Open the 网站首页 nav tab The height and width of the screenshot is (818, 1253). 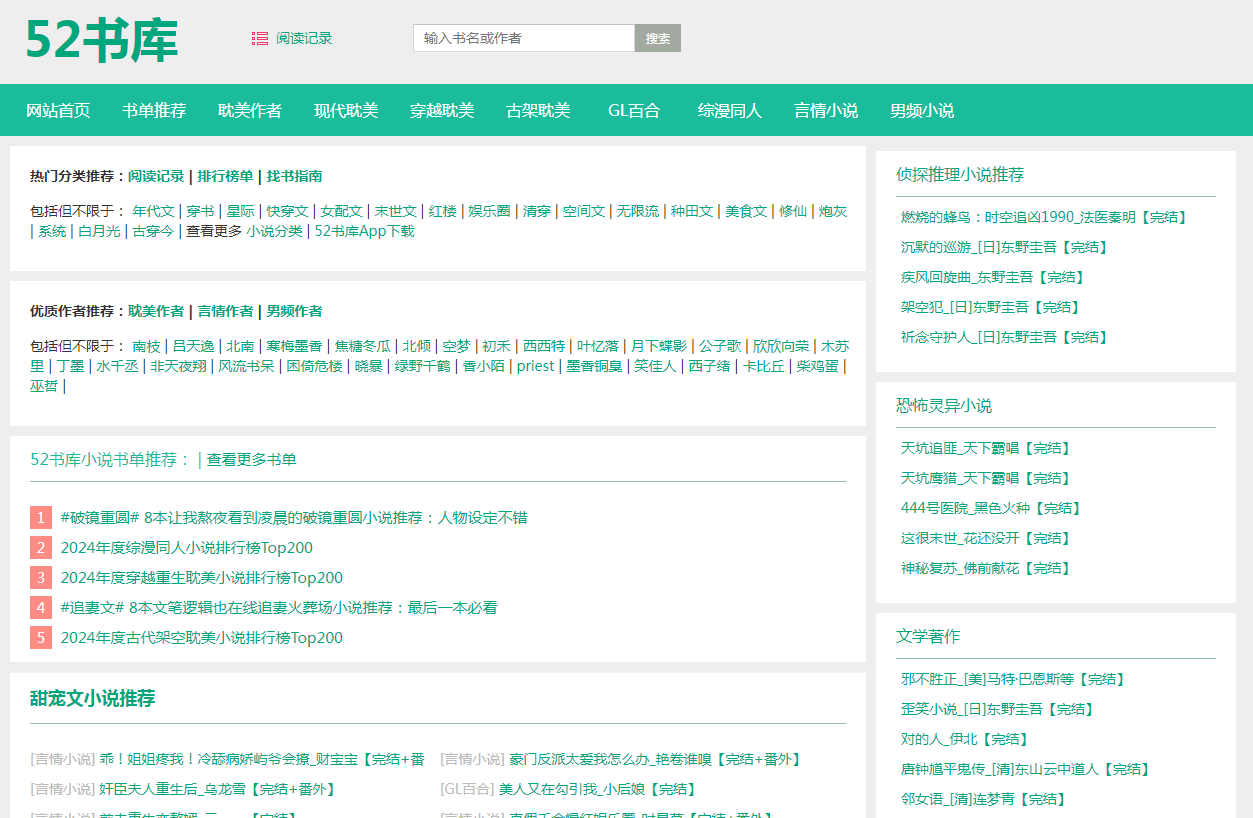[x=58, y=111]
